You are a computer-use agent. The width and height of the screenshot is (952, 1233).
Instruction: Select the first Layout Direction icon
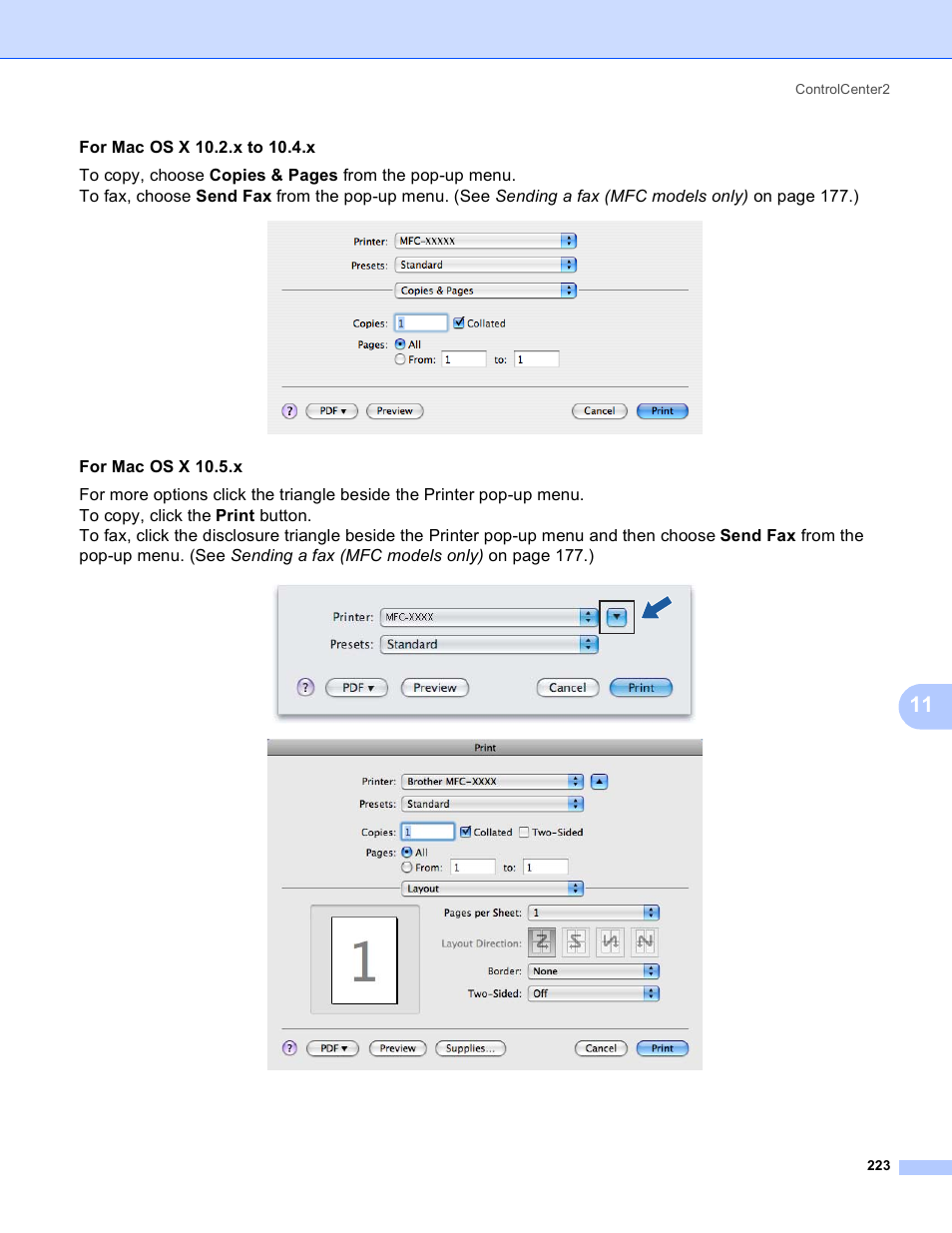point(542,941)
